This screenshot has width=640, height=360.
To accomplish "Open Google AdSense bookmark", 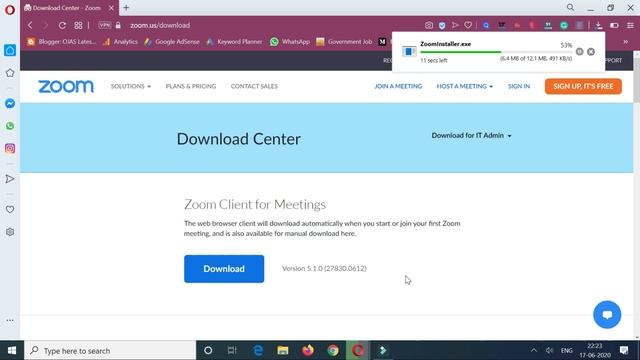I will click(171, 42).
